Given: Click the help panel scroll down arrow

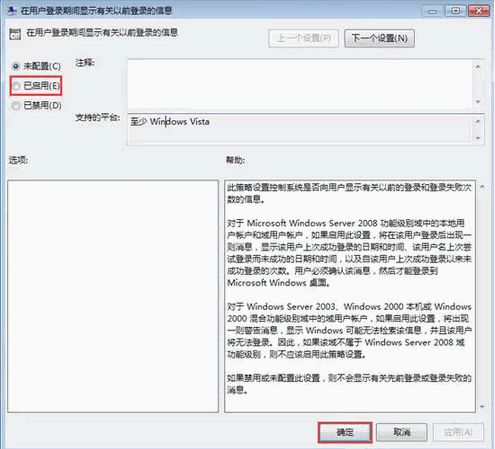Looking at the screenshot, I should (x=482, y=406).
